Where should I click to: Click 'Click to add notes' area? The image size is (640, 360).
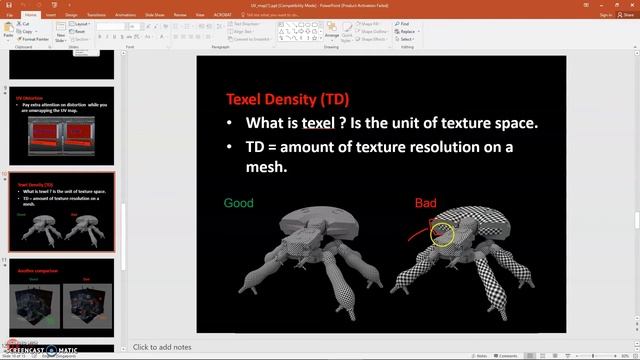(x=162, y=347)
